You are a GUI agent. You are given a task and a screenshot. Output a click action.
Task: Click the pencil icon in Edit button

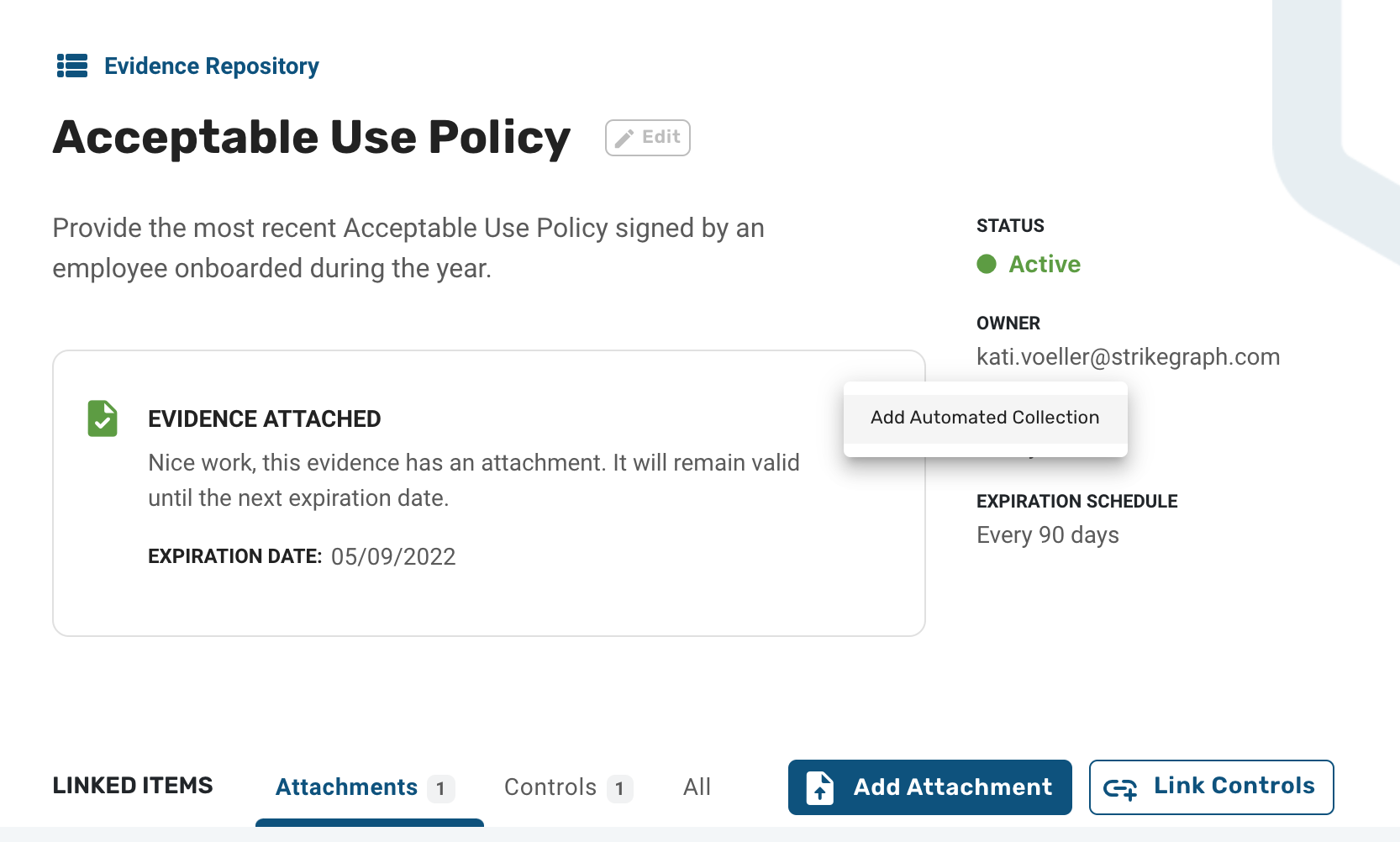624,138
